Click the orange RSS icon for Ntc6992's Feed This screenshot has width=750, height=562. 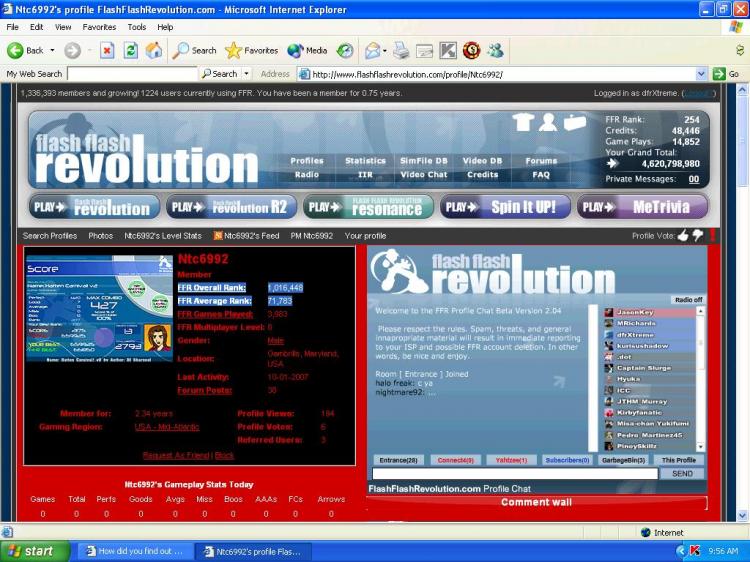[x=218, y=235]
